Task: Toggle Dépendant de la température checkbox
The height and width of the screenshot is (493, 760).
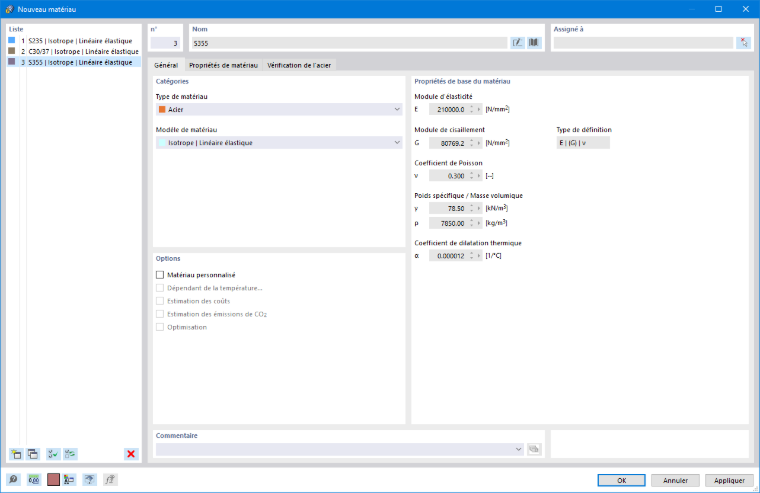Action: (160, 288)
